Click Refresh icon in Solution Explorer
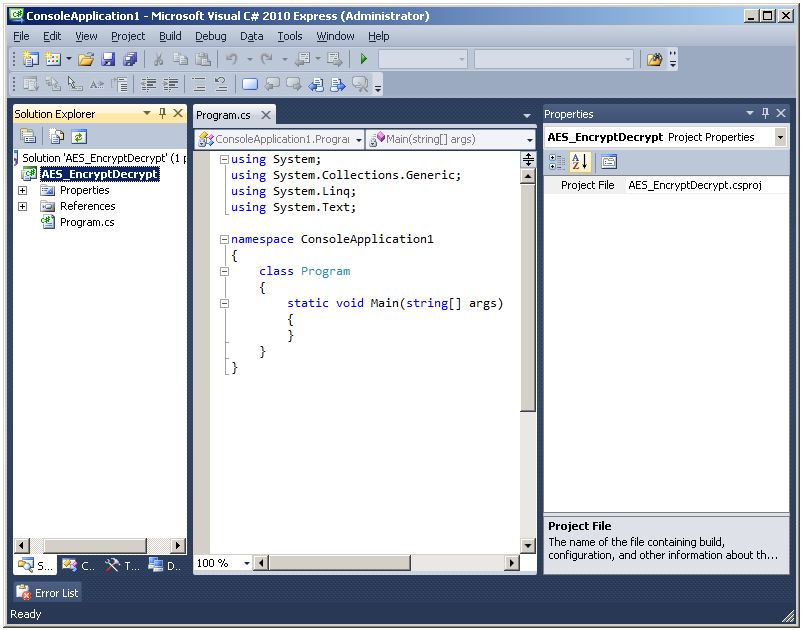 (x=78, y=136)
